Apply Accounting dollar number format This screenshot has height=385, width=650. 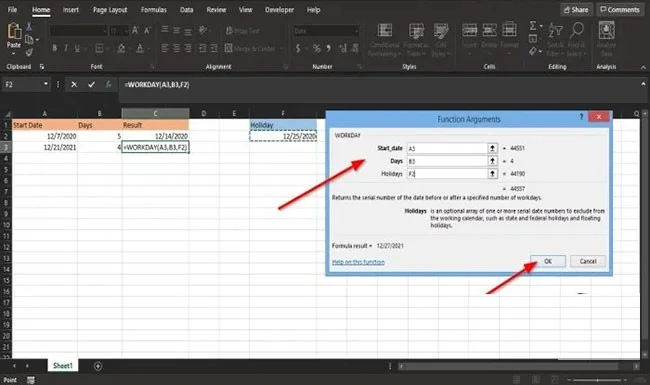[298, 48]
